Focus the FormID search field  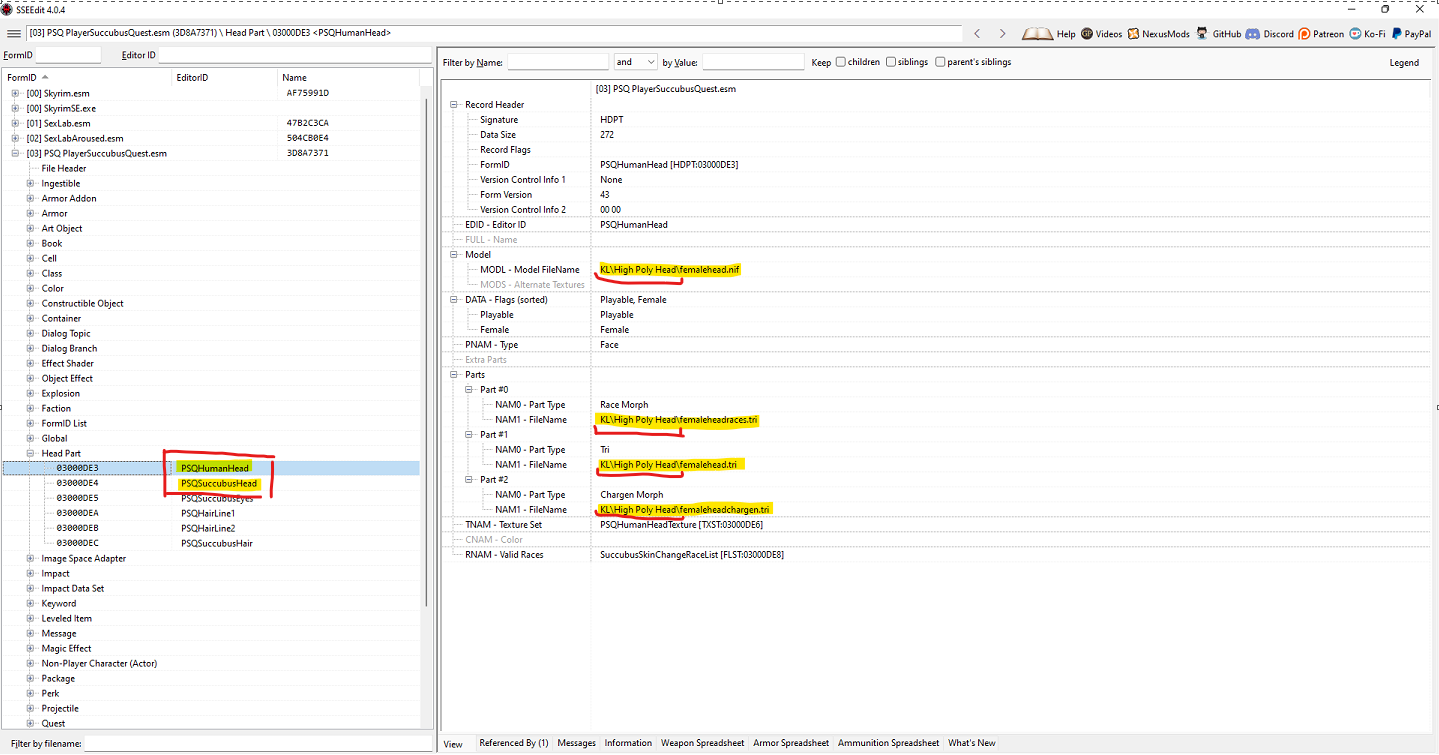click(68, 55)
